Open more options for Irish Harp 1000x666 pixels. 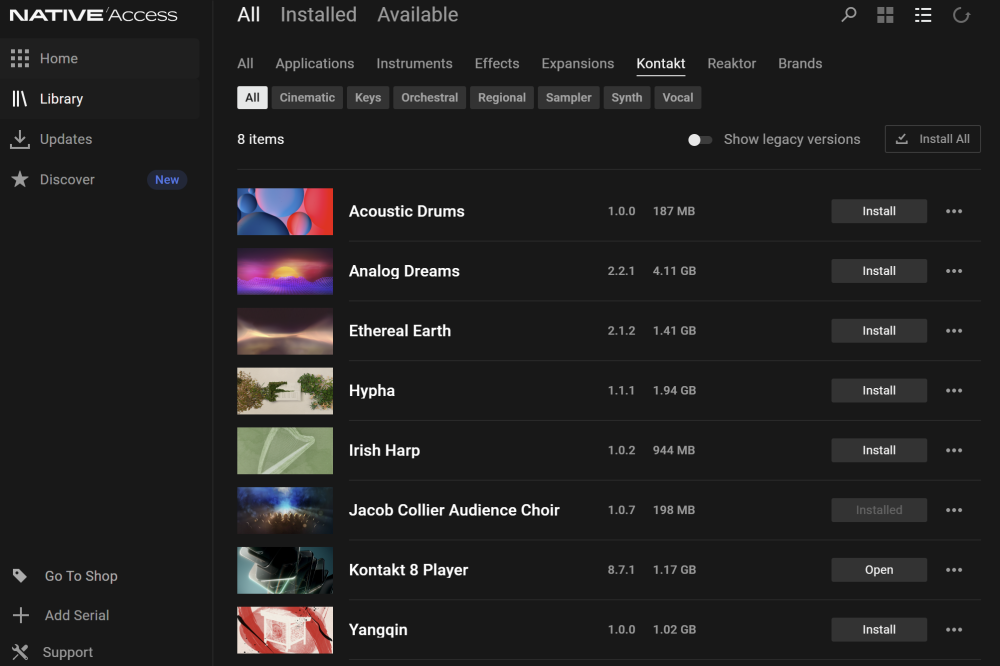coord(954,450)
